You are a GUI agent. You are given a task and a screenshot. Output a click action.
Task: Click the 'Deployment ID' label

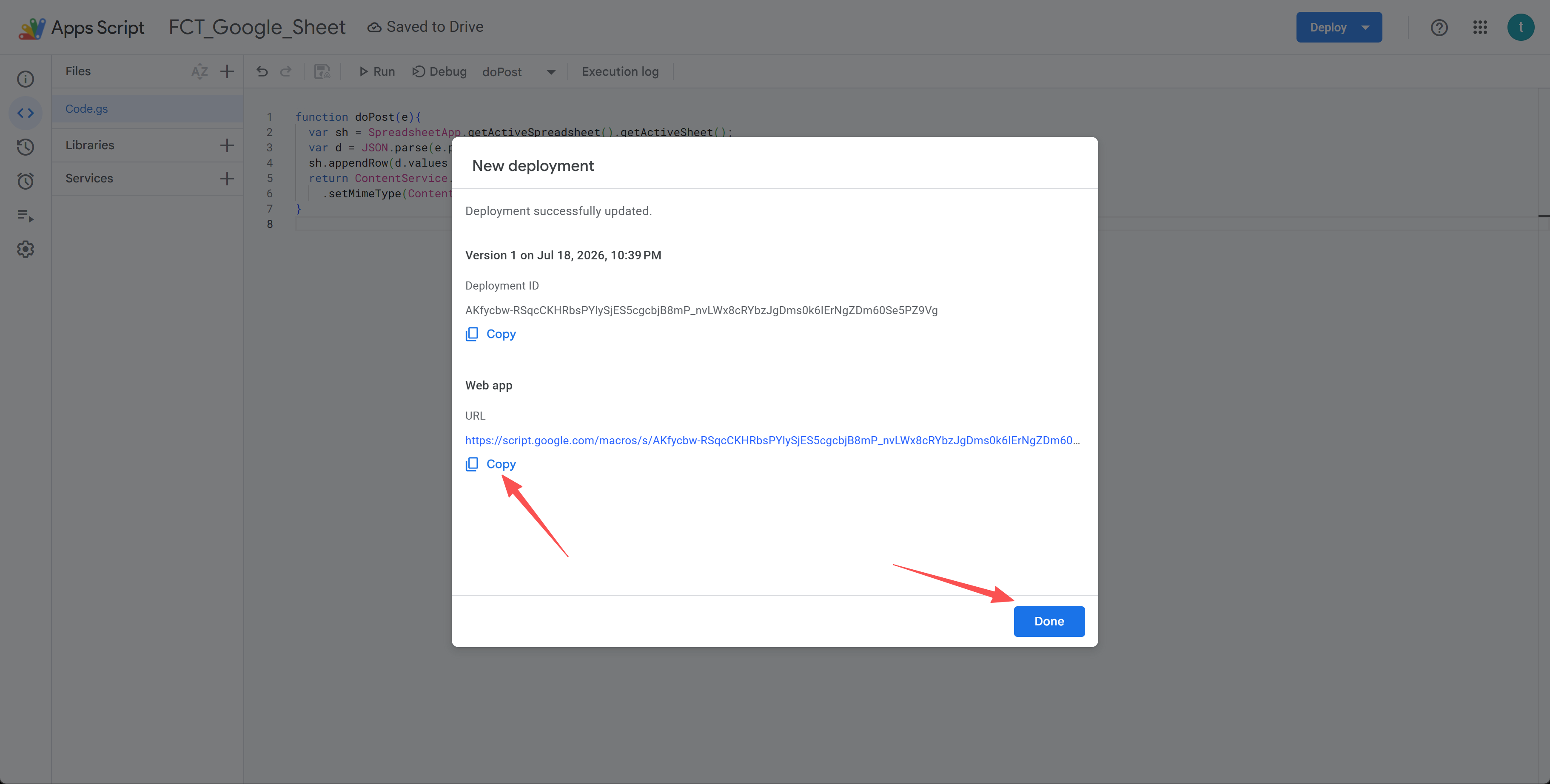502,286
